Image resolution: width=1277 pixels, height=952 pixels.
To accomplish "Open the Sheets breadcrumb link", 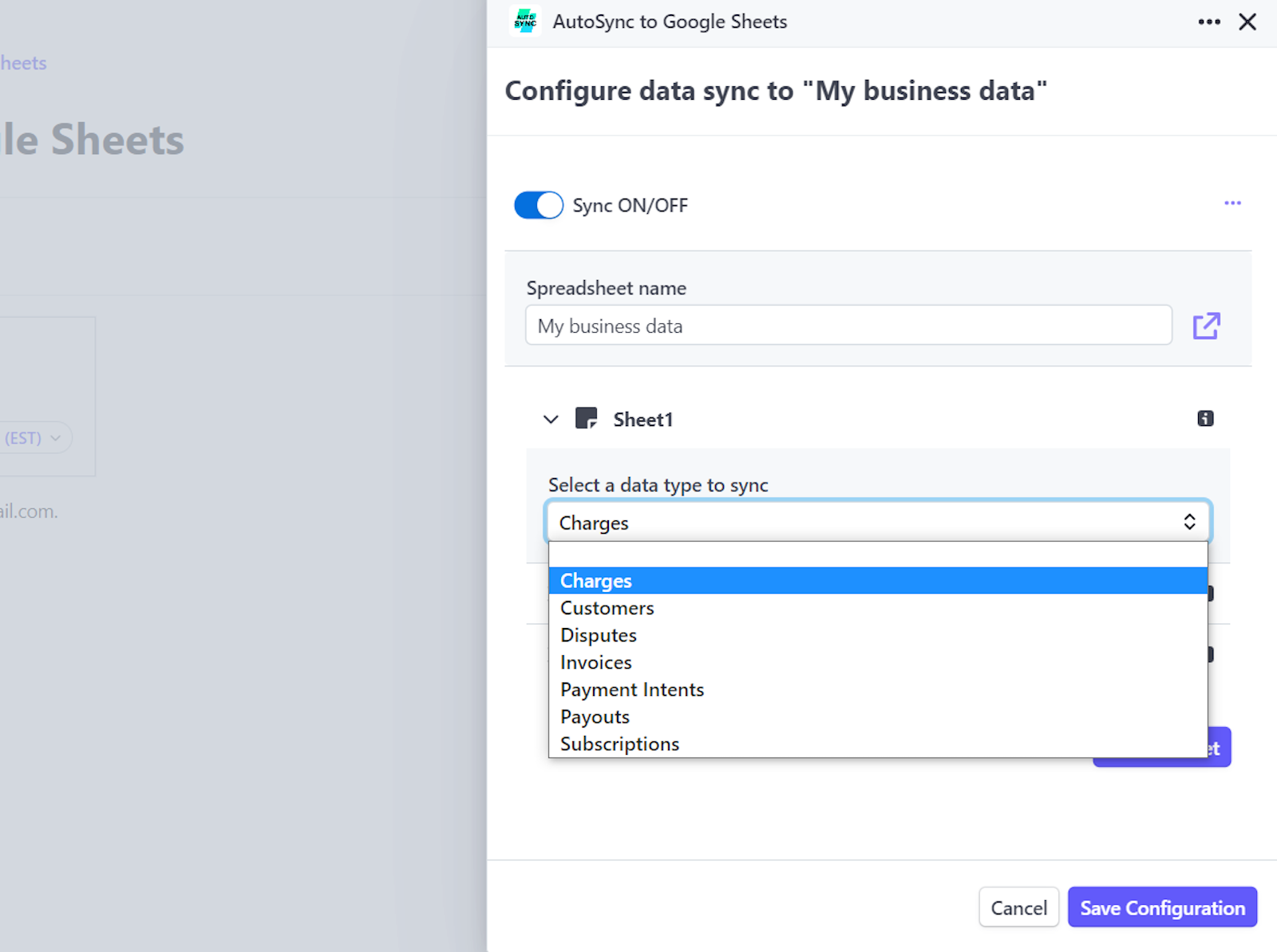I will [22, 62].
